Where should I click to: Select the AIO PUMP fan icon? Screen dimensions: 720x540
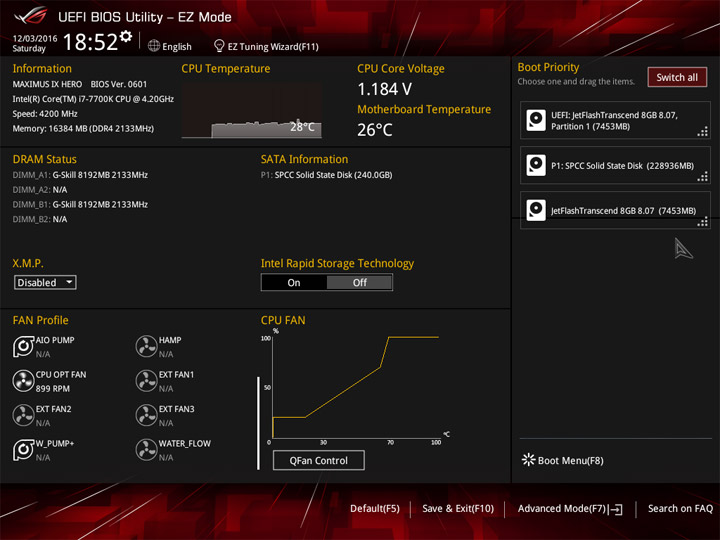(x=23, y=347)
